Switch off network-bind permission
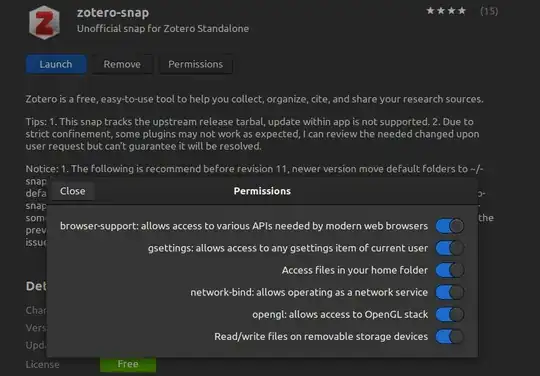This screenshot has width=540, height=376. click(449, 292)
